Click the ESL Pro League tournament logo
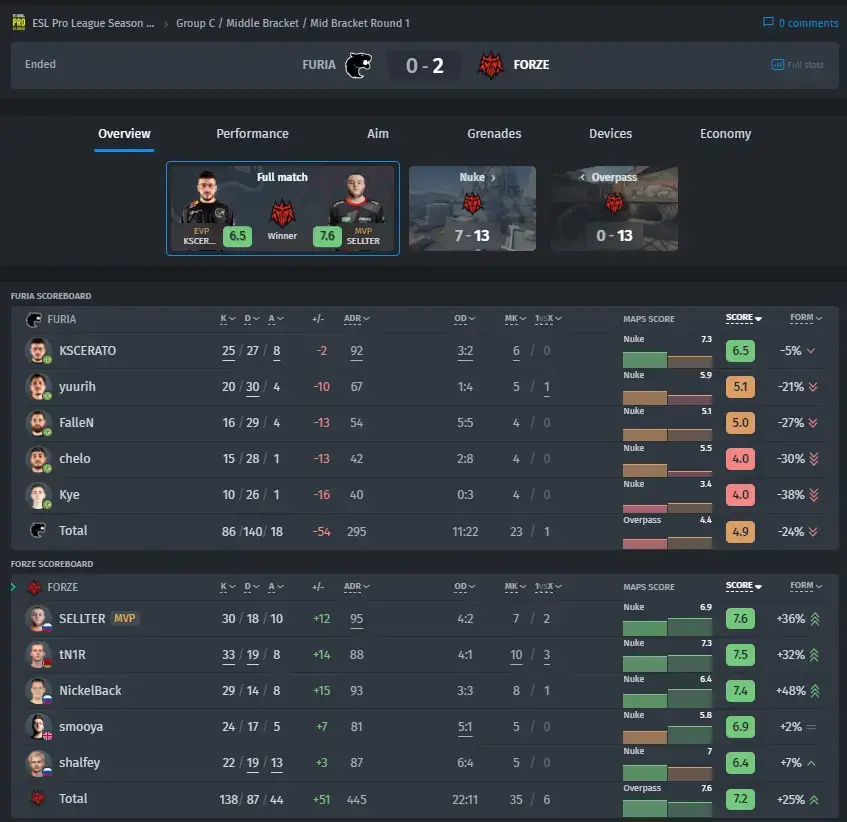The width and height of the screenshot is (847, 822). (x=19, y=23)
